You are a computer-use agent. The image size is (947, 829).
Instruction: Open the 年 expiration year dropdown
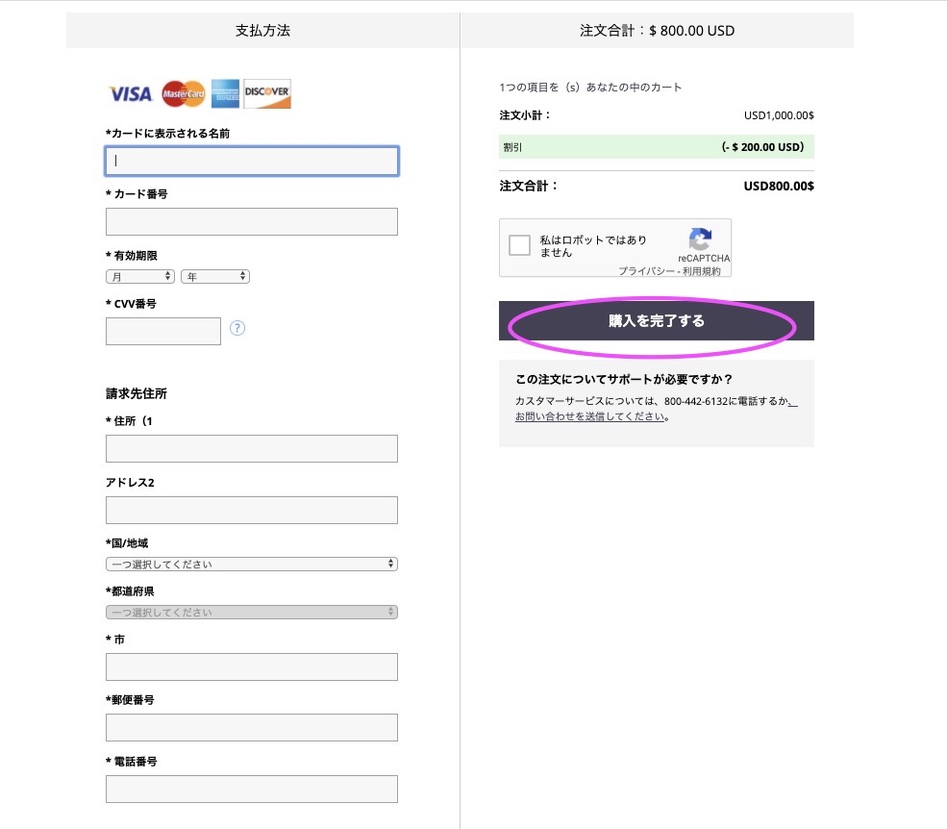tap(215, 276)
